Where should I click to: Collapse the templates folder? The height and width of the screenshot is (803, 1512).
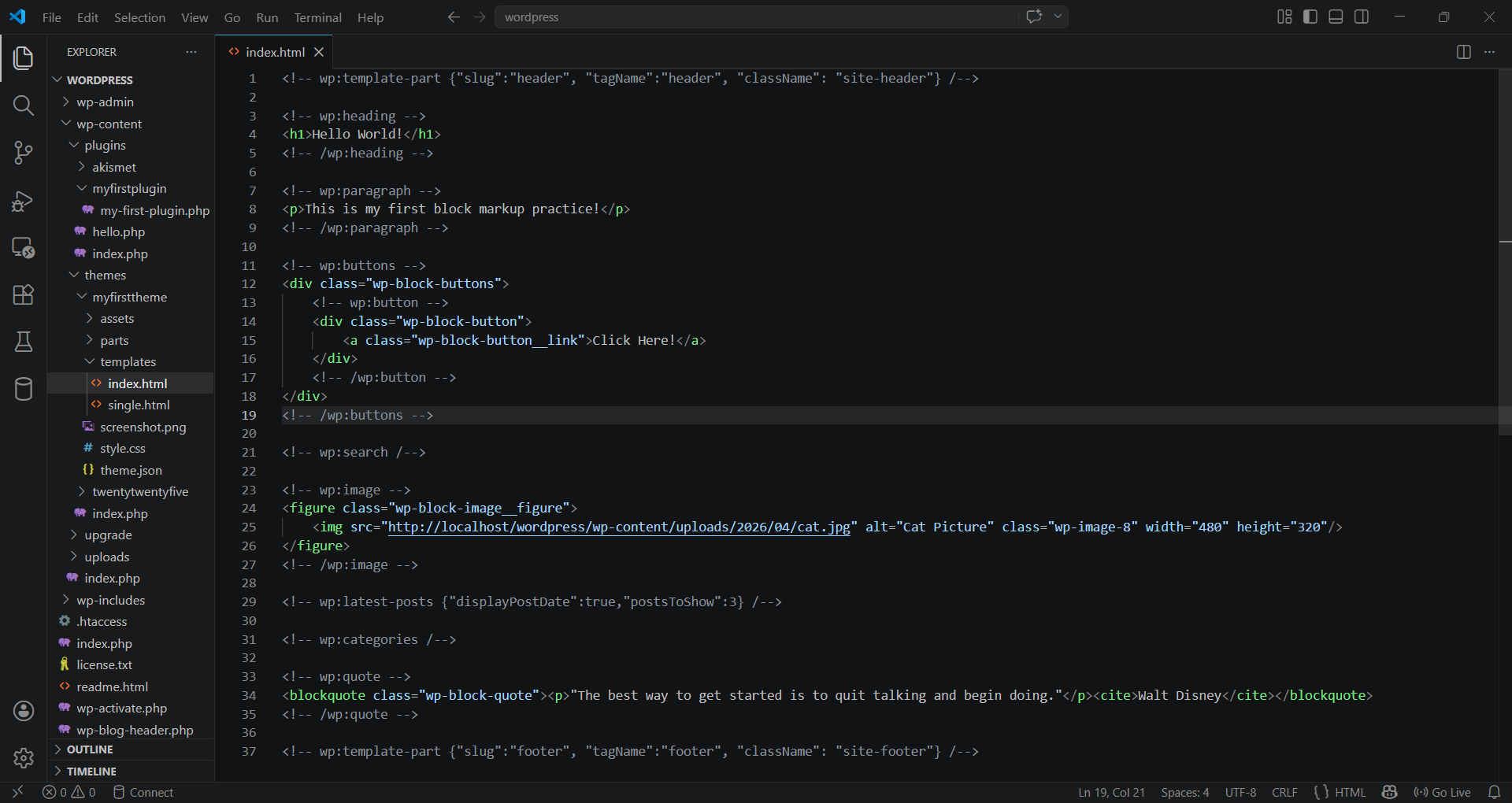coord(128,362)
